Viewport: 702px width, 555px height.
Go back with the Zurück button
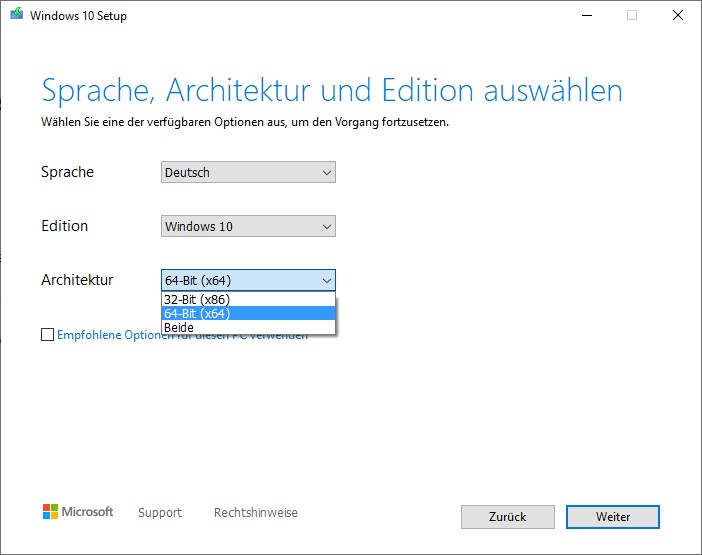pyautogui.click(x=508, y=517)
